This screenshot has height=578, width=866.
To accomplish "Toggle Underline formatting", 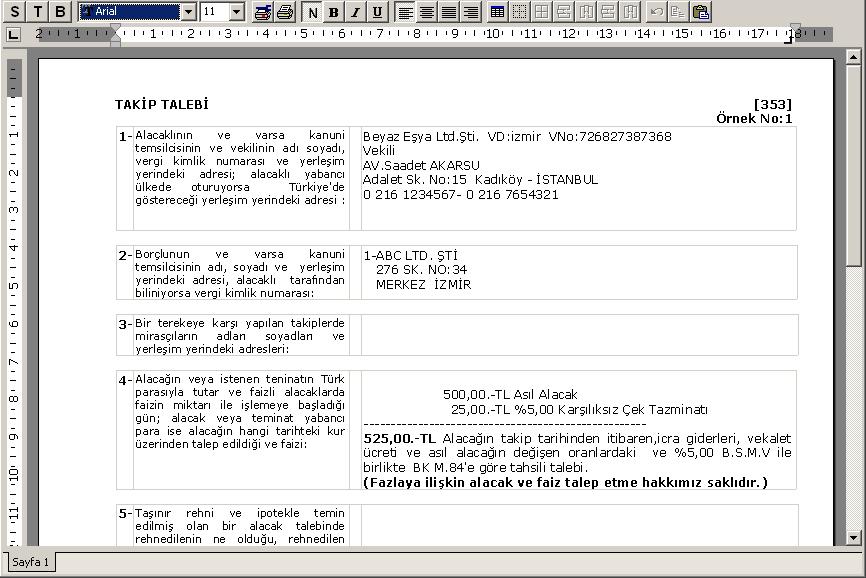I will point(377,12).
